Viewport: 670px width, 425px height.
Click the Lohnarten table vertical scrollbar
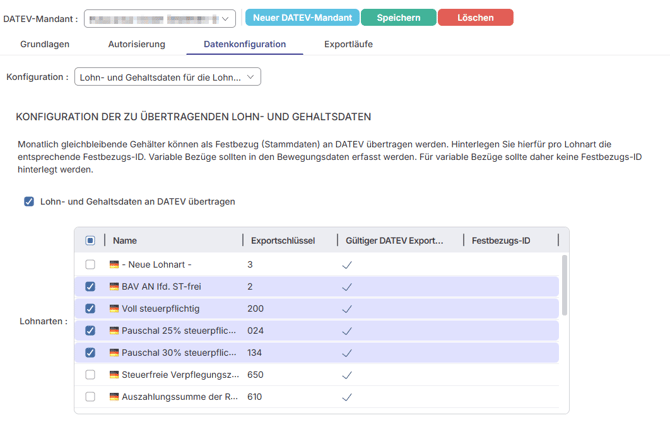[x=564, y=285]
